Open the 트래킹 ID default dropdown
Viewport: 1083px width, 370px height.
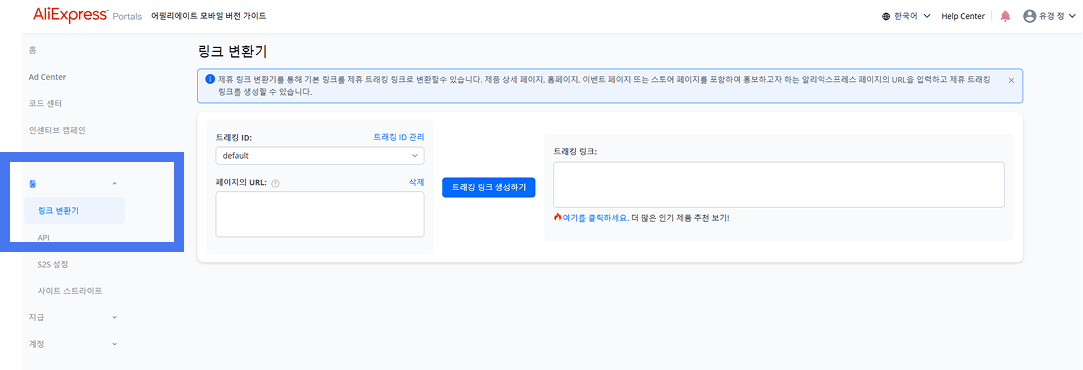click(x=320, y=156)
